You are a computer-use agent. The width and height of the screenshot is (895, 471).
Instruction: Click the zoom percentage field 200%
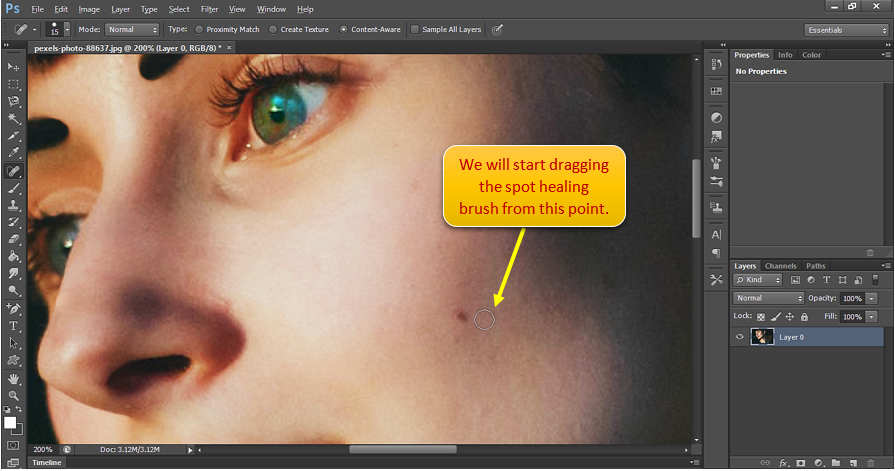(43, 450)
